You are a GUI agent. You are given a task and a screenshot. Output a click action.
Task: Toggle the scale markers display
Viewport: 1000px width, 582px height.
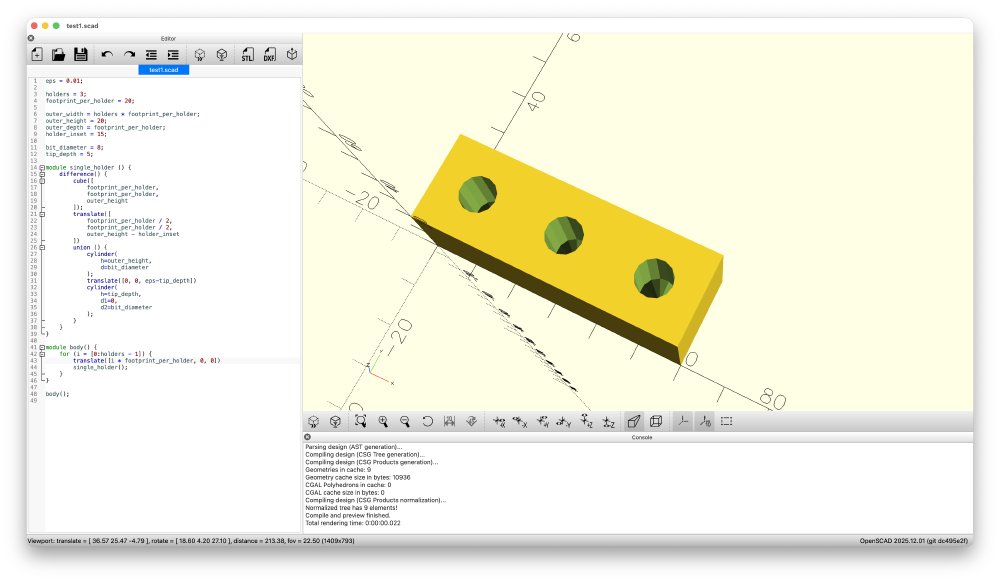coord(706,420)
